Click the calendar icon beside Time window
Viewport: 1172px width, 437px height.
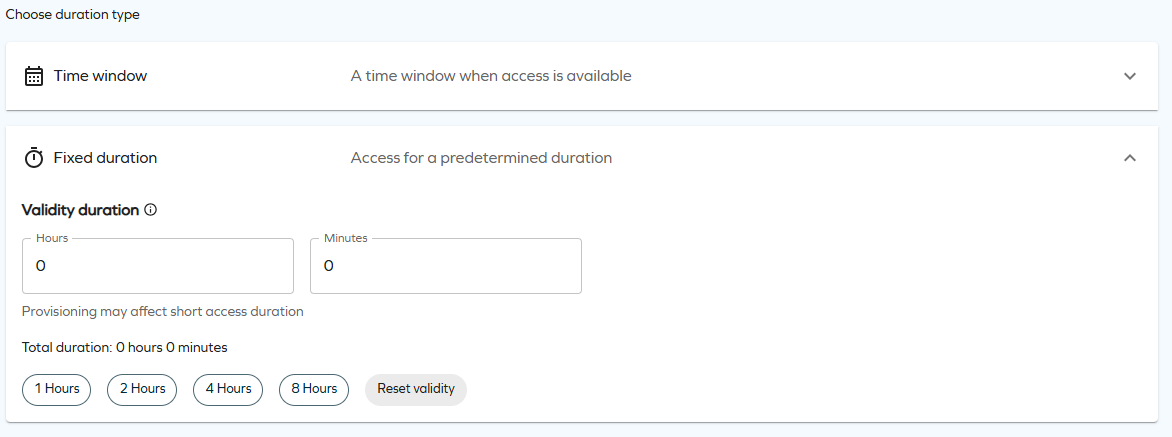pos(34,76)
